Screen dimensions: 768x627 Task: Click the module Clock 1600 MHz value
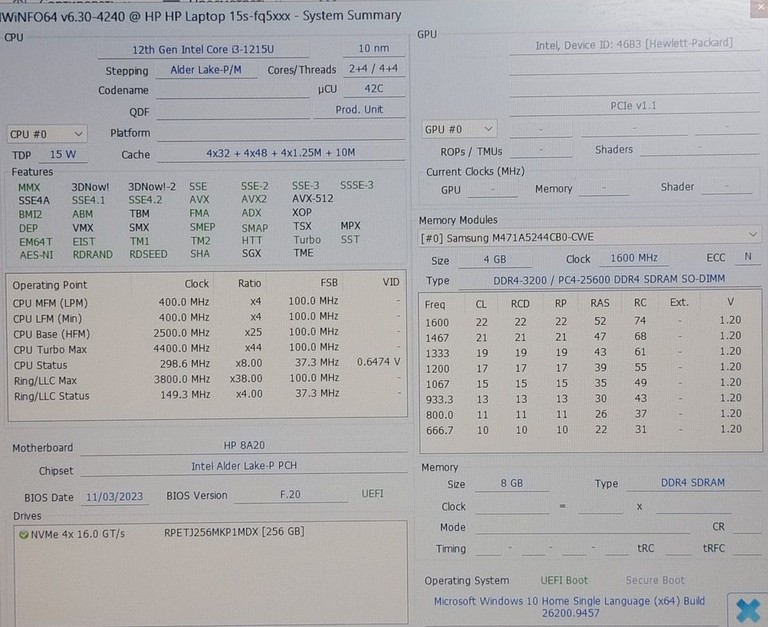(634, 258)
